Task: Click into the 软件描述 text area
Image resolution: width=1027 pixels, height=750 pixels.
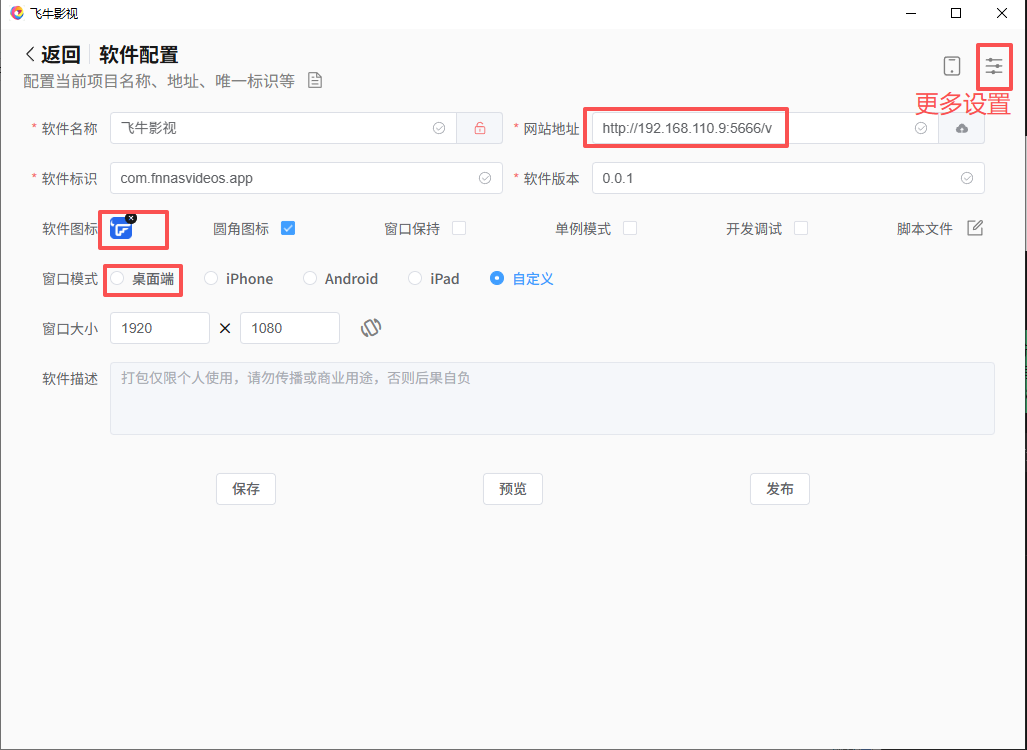Action: pyautogui.click(x=552, y=398)
